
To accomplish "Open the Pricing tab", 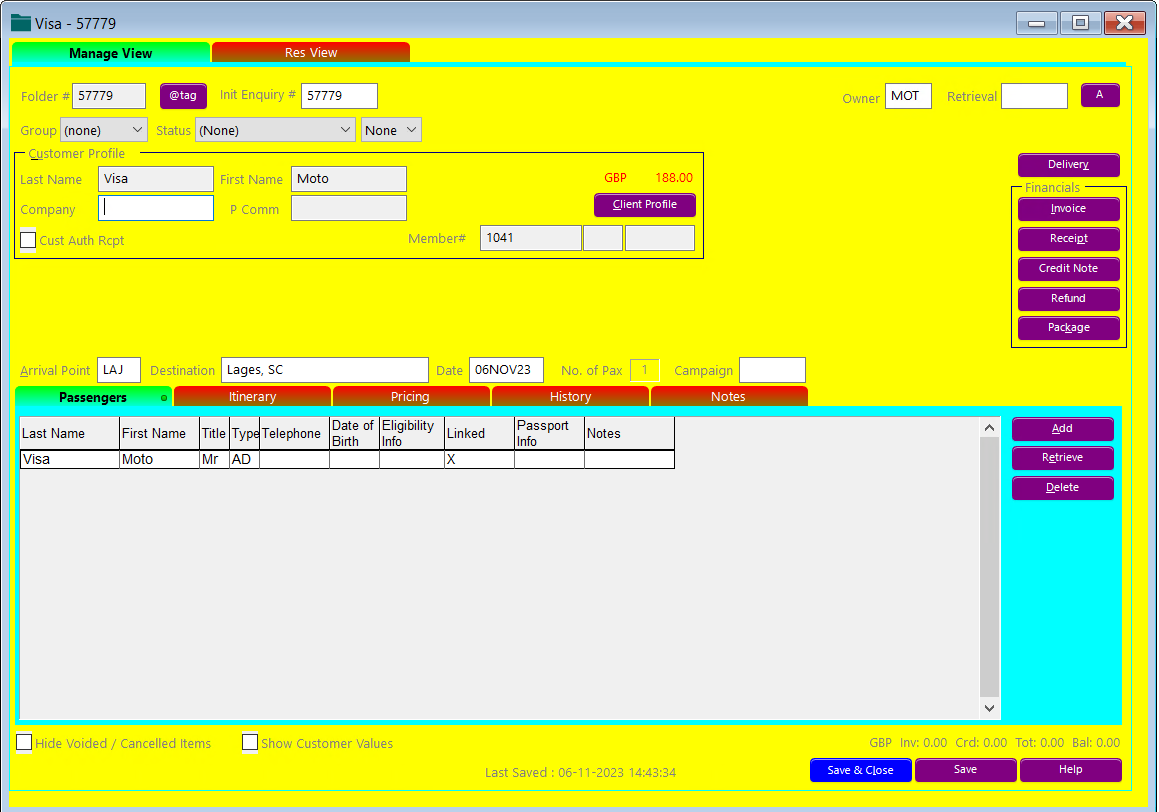I will click(x=410, y=397).
